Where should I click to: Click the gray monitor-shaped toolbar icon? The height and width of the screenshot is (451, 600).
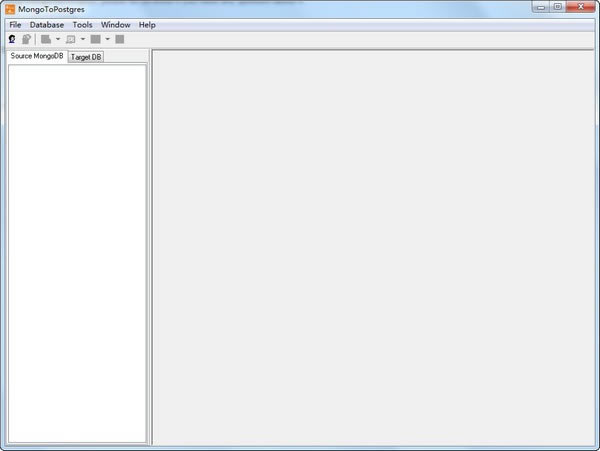pos(71,39)
